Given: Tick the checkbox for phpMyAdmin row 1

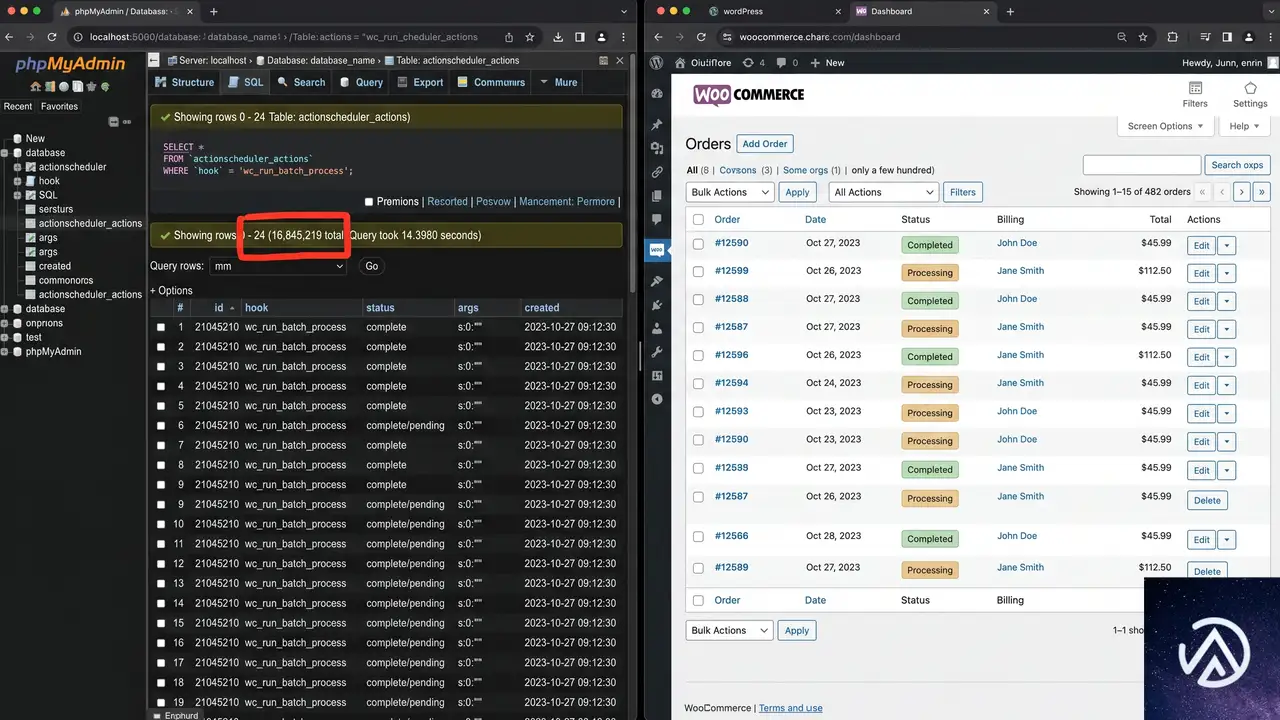Looking at the screenshot, I should pyautogui.click(x=161, y=327).
